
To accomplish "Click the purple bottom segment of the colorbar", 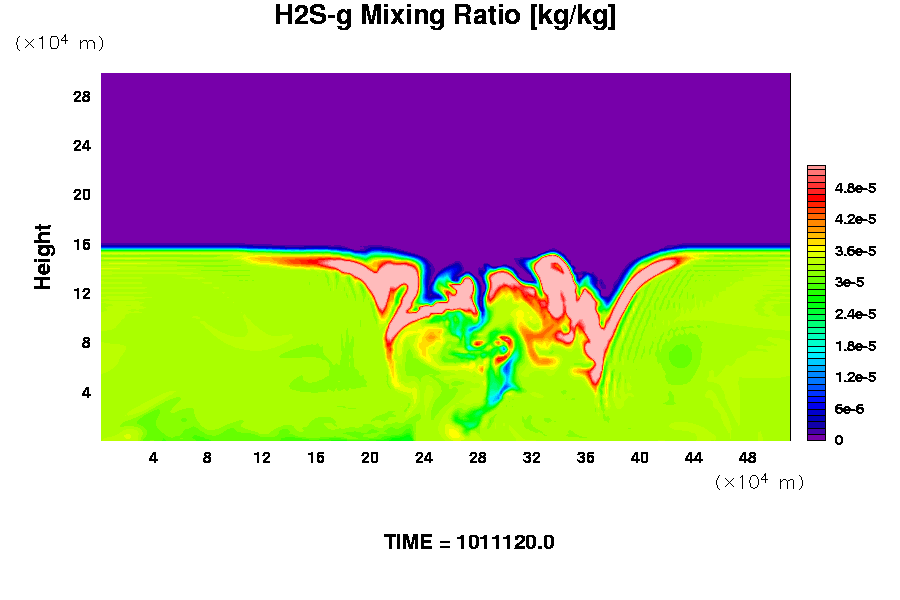I will [816, 434].
